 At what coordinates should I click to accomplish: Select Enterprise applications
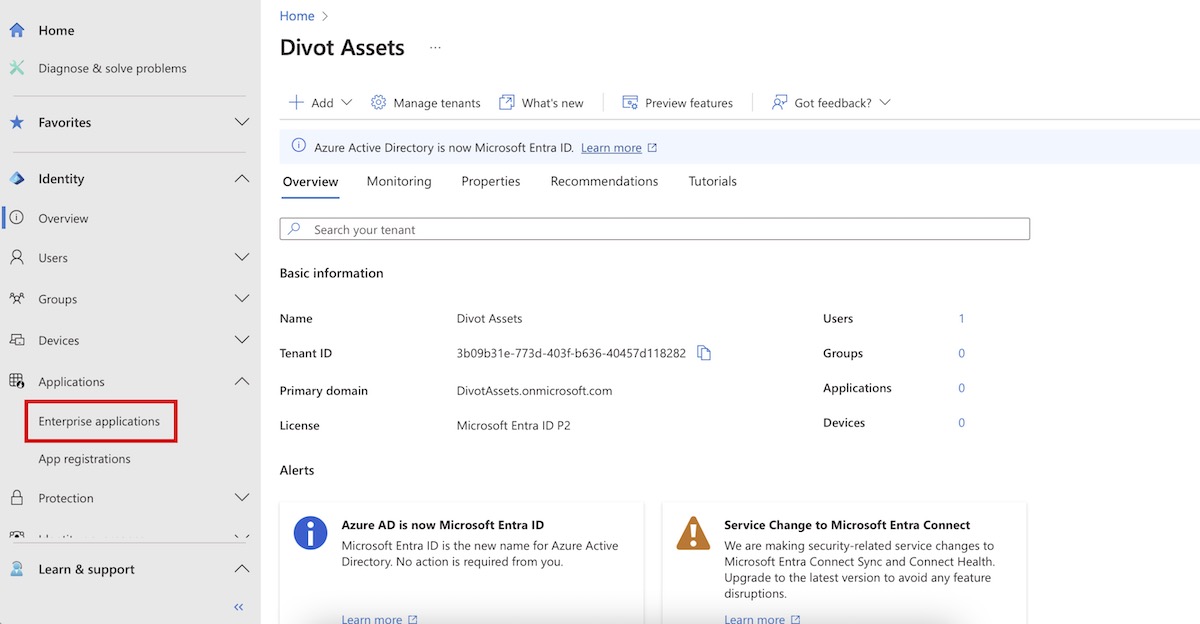(x=99, y=421)
